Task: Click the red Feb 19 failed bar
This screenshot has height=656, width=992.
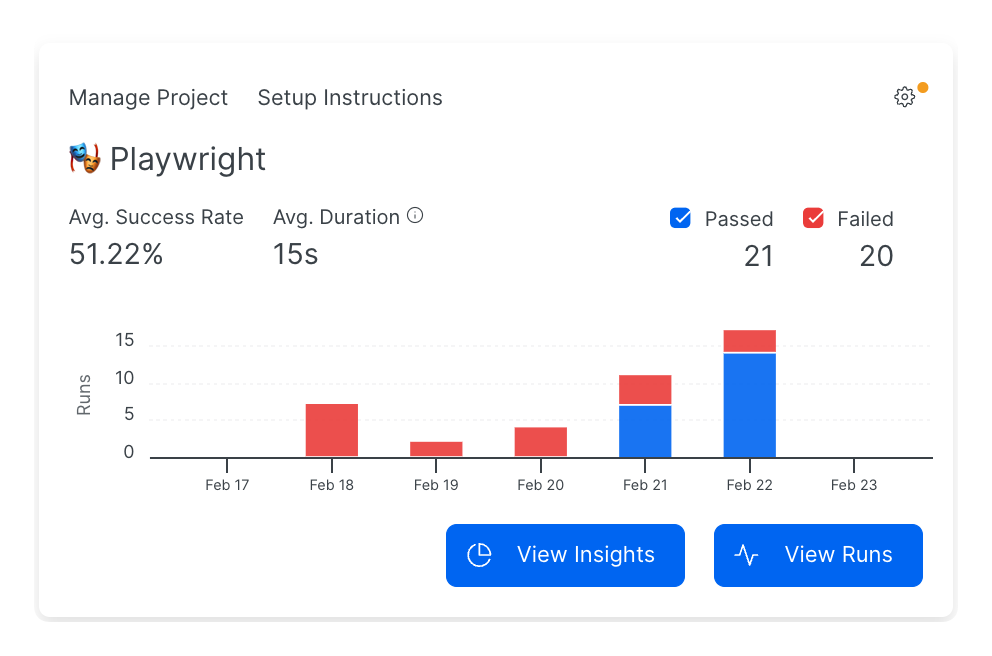Action: click(436, 449)
